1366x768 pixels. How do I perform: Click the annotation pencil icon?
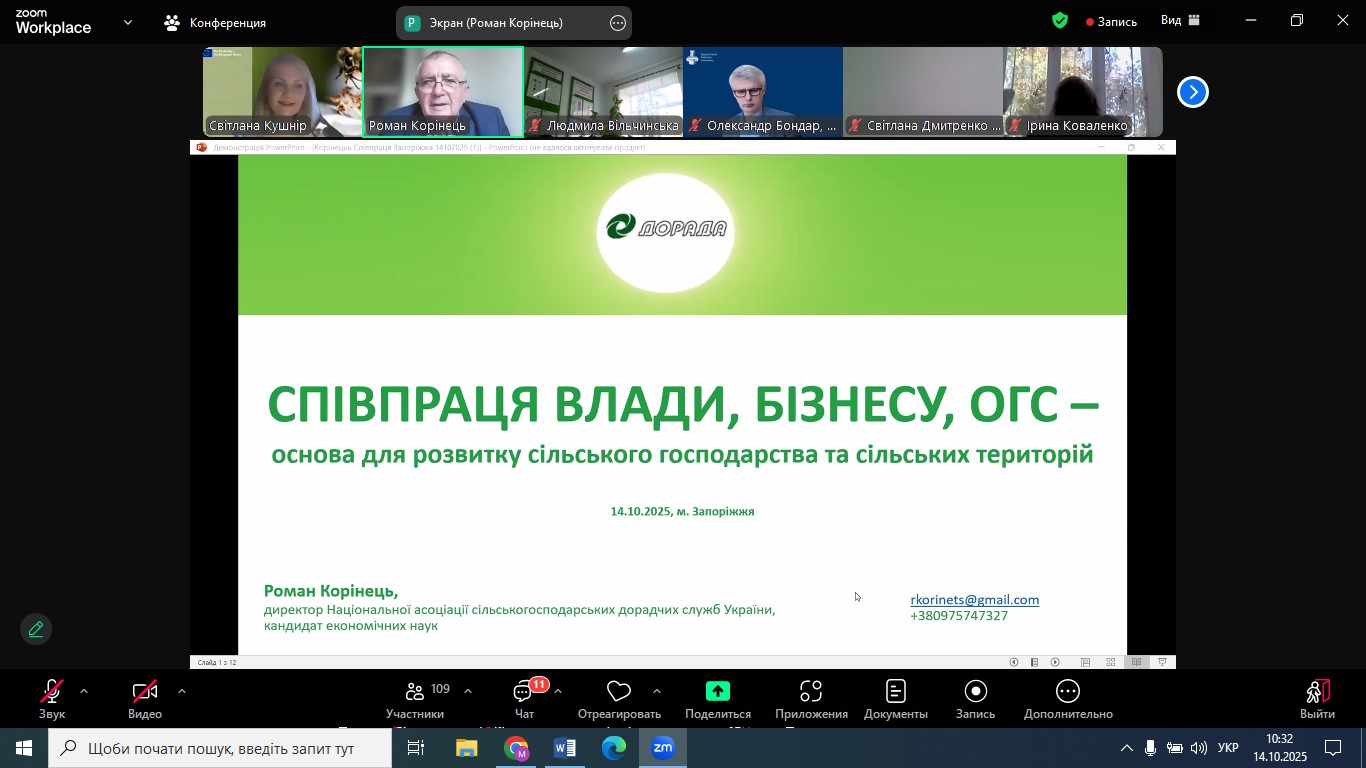pyautogui.click(x=36, y=629)
